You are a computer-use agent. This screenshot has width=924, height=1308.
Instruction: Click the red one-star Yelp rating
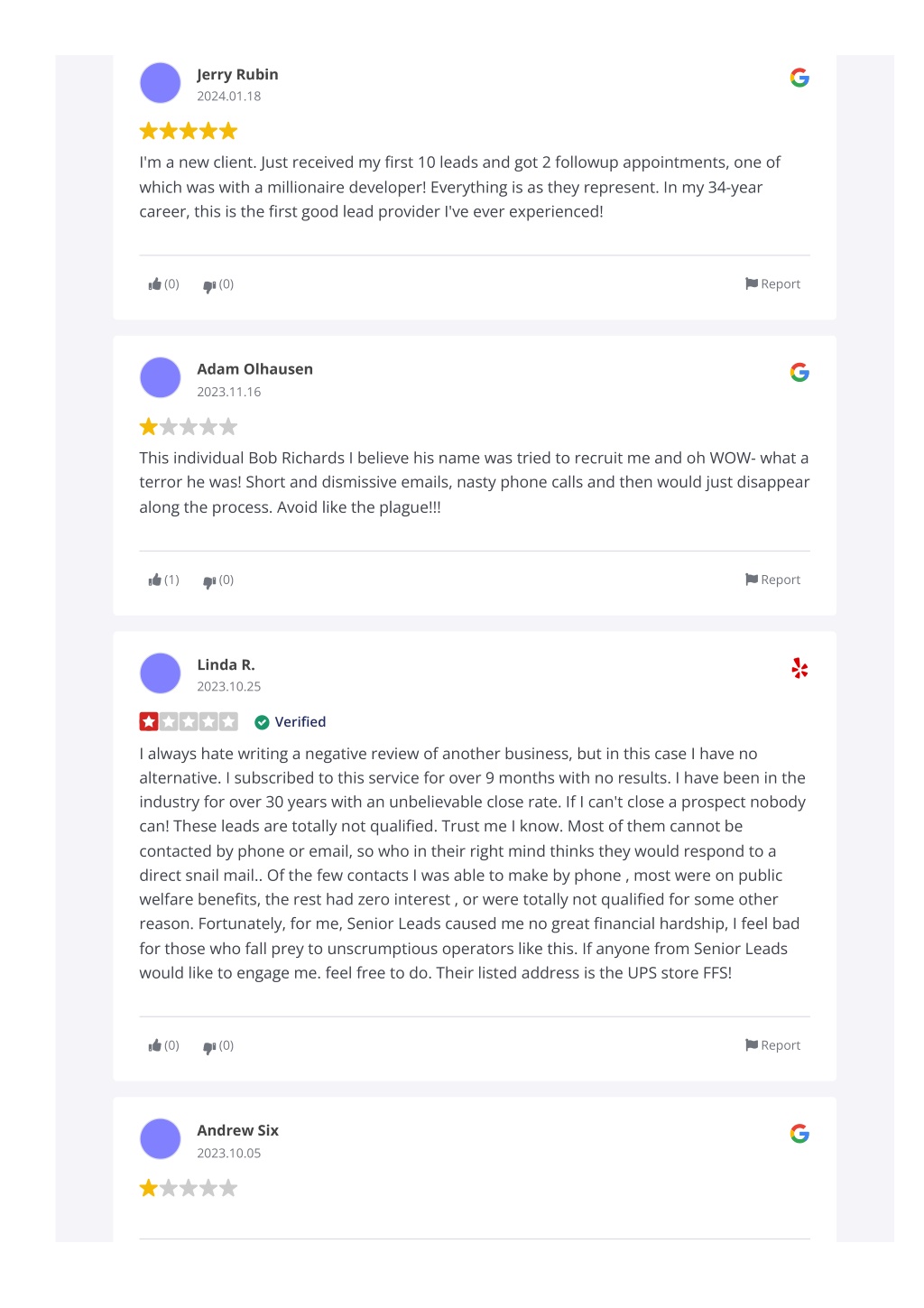[189, 721]
